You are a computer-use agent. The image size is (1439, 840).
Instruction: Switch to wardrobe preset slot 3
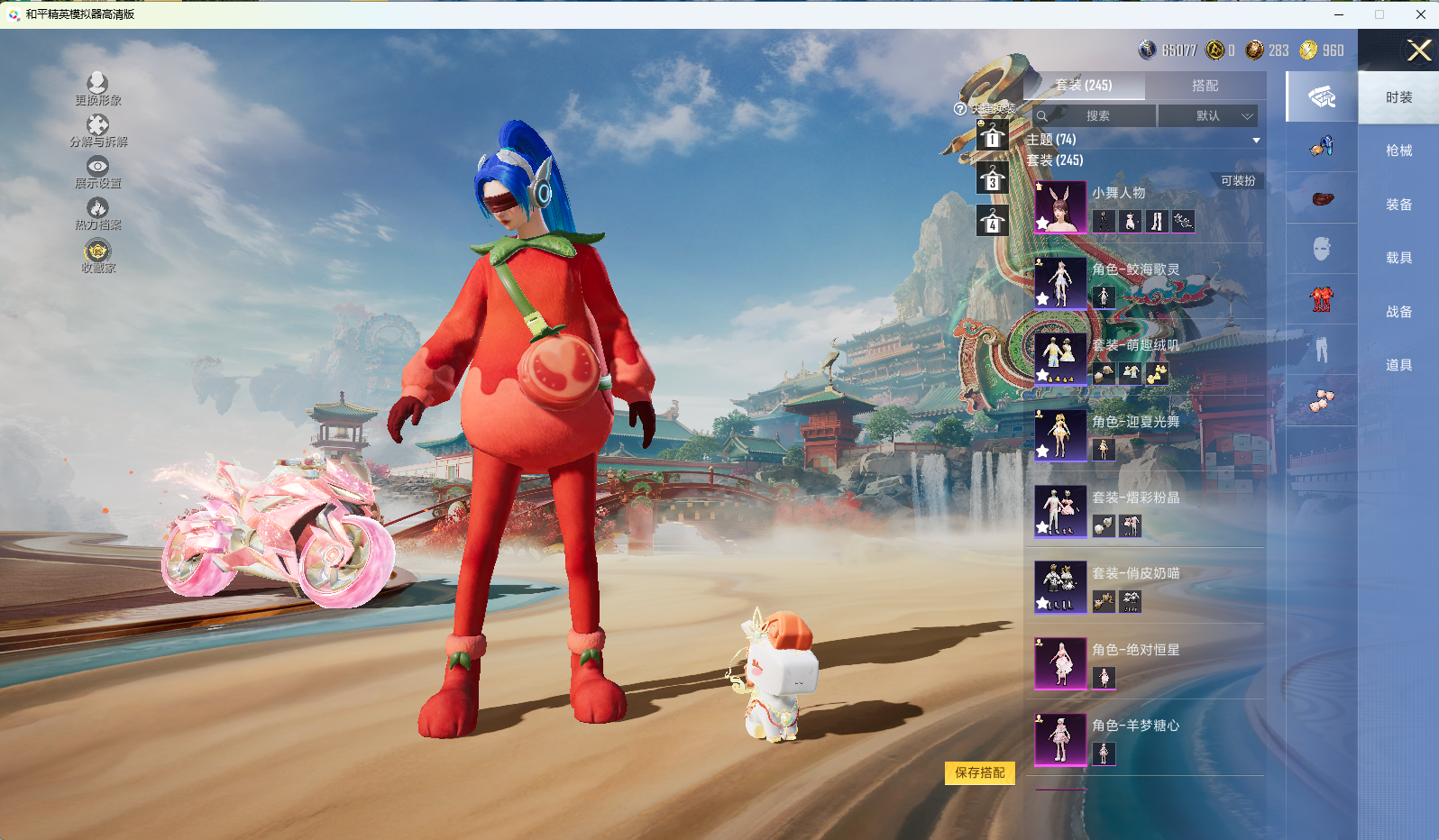click(x=992, y=179)
